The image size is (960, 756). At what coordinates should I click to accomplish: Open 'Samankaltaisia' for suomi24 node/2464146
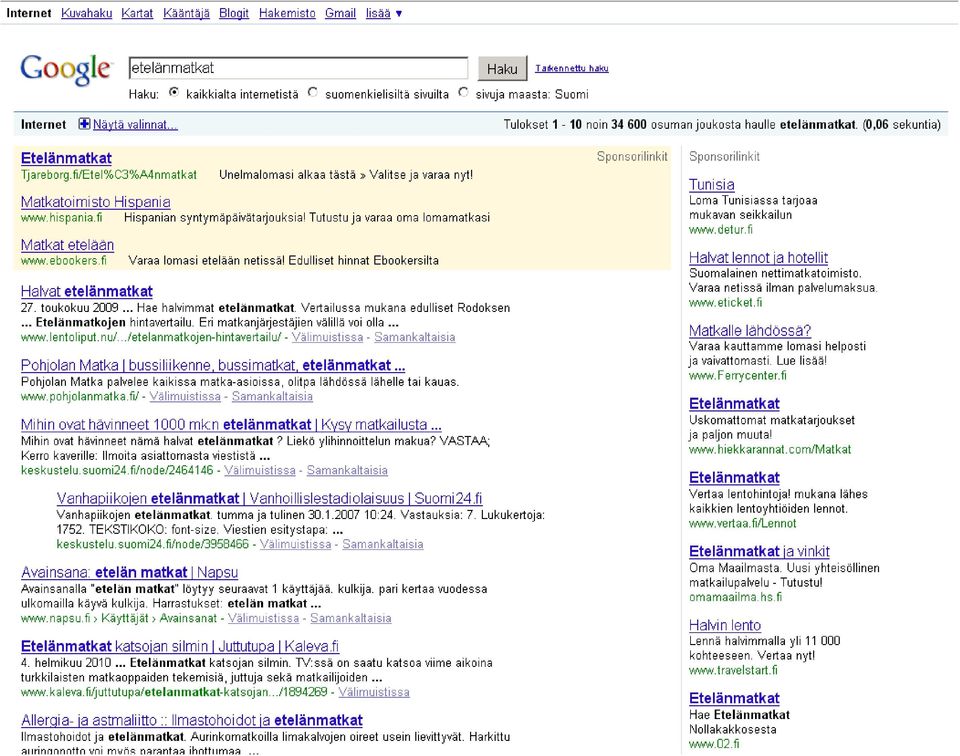[x=347, y=471]
